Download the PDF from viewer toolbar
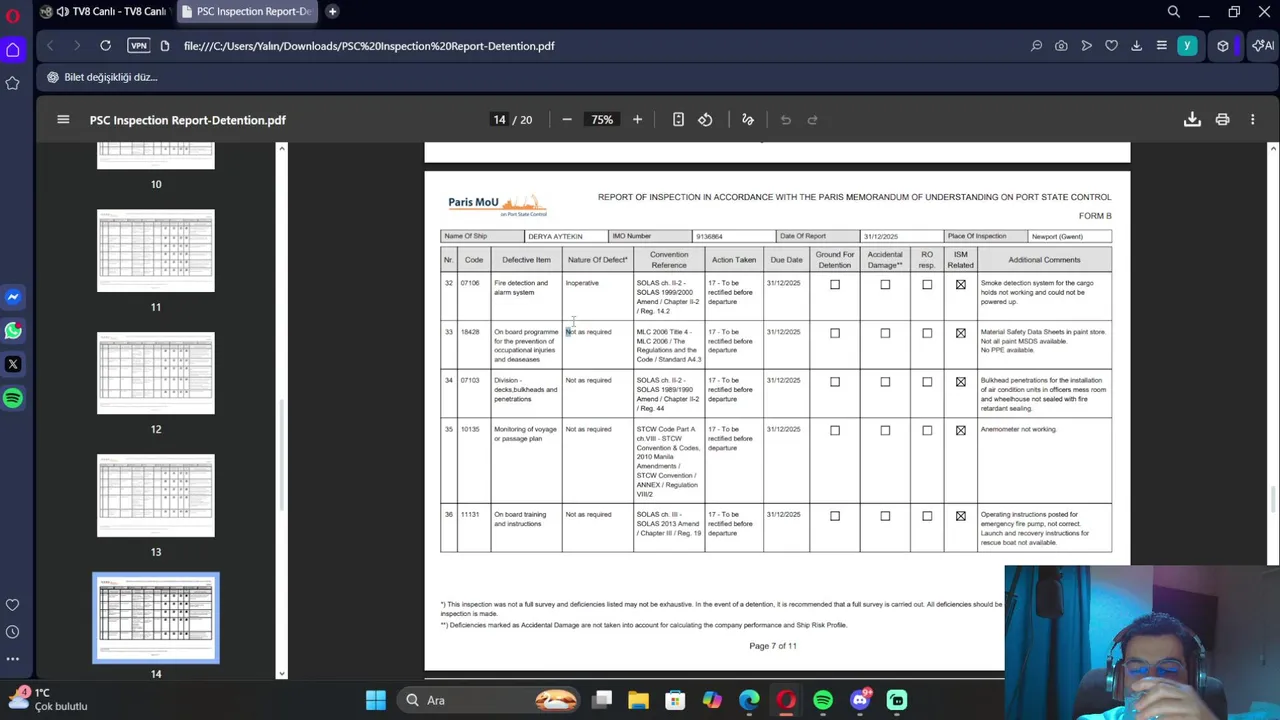Viewport: 1280px width, 720px height. [x=1192, y=120]
